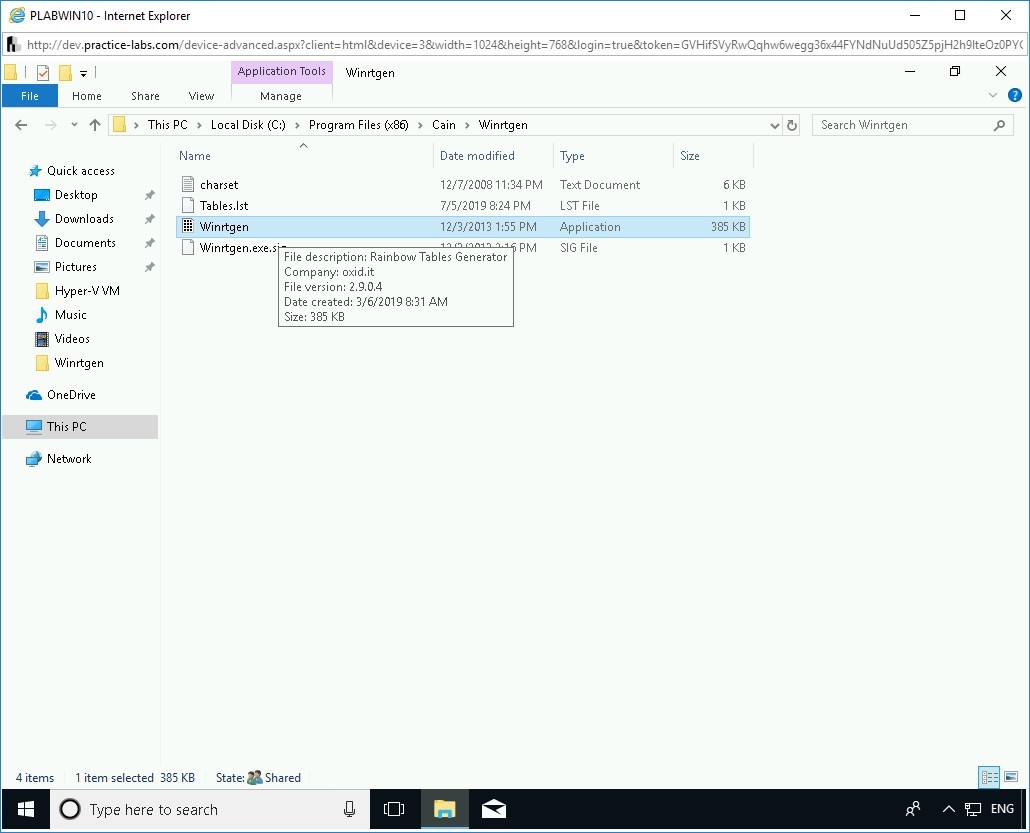Open File Explorer icon on the taskbar
Image resolution: width=1030 pixels, height=833 pixels.
[444, 809]
